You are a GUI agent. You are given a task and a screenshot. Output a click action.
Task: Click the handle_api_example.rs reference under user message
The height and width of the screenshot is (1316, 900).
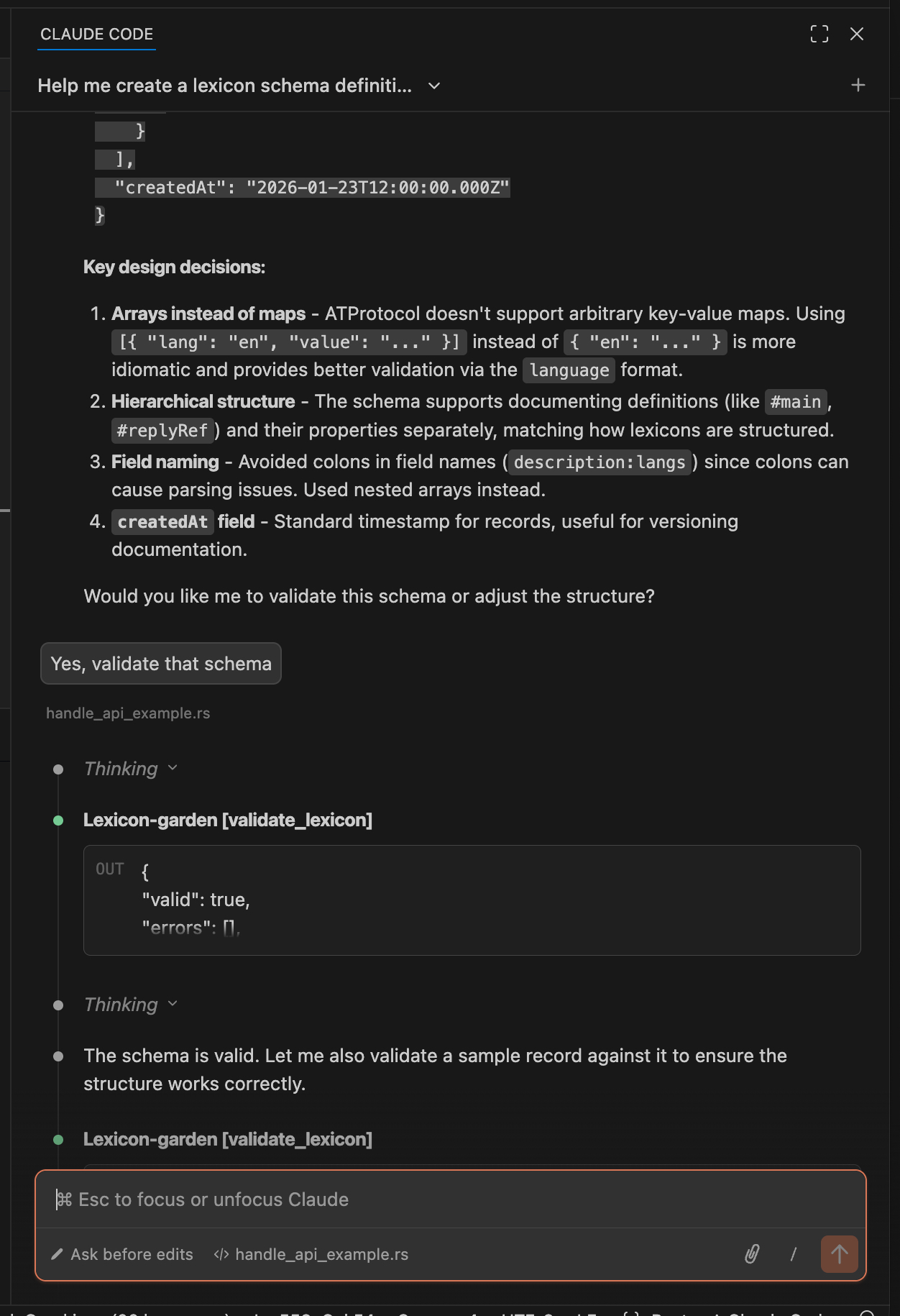128,713
